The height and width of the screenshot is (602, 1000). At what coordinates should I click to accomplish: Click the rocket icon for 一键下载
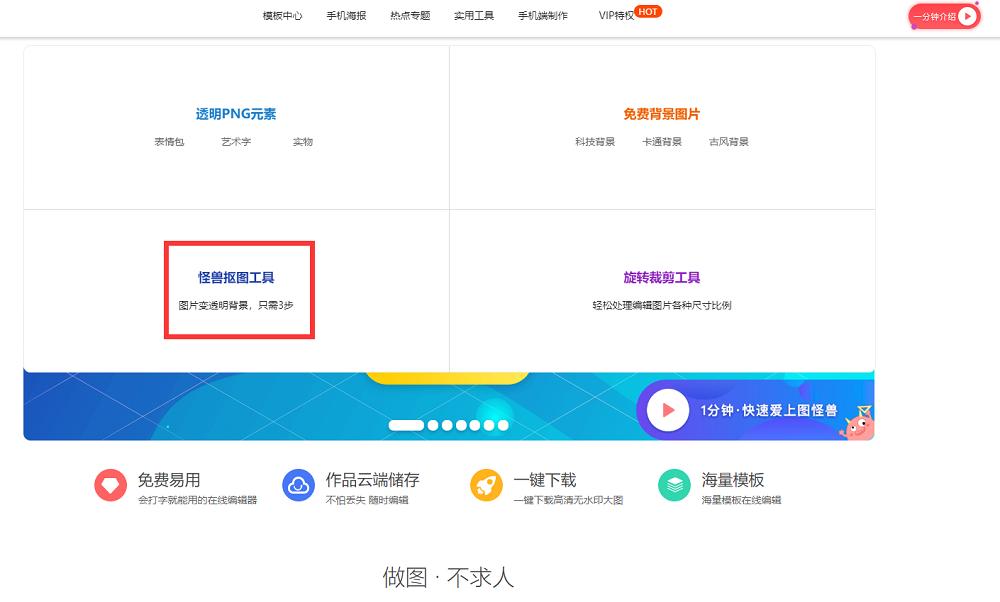click(487, 483)
